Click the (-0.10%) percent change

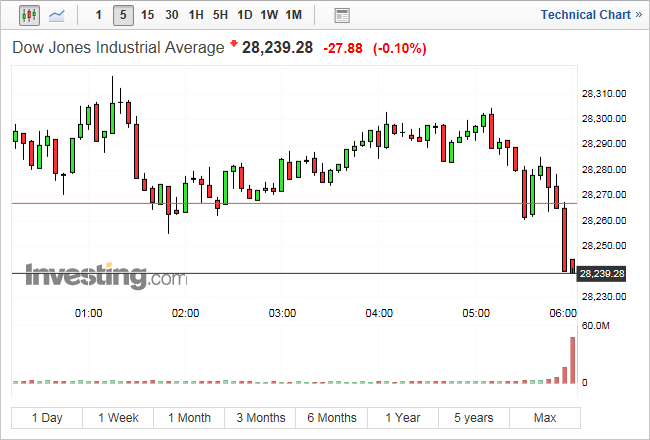tap(400, 49)
